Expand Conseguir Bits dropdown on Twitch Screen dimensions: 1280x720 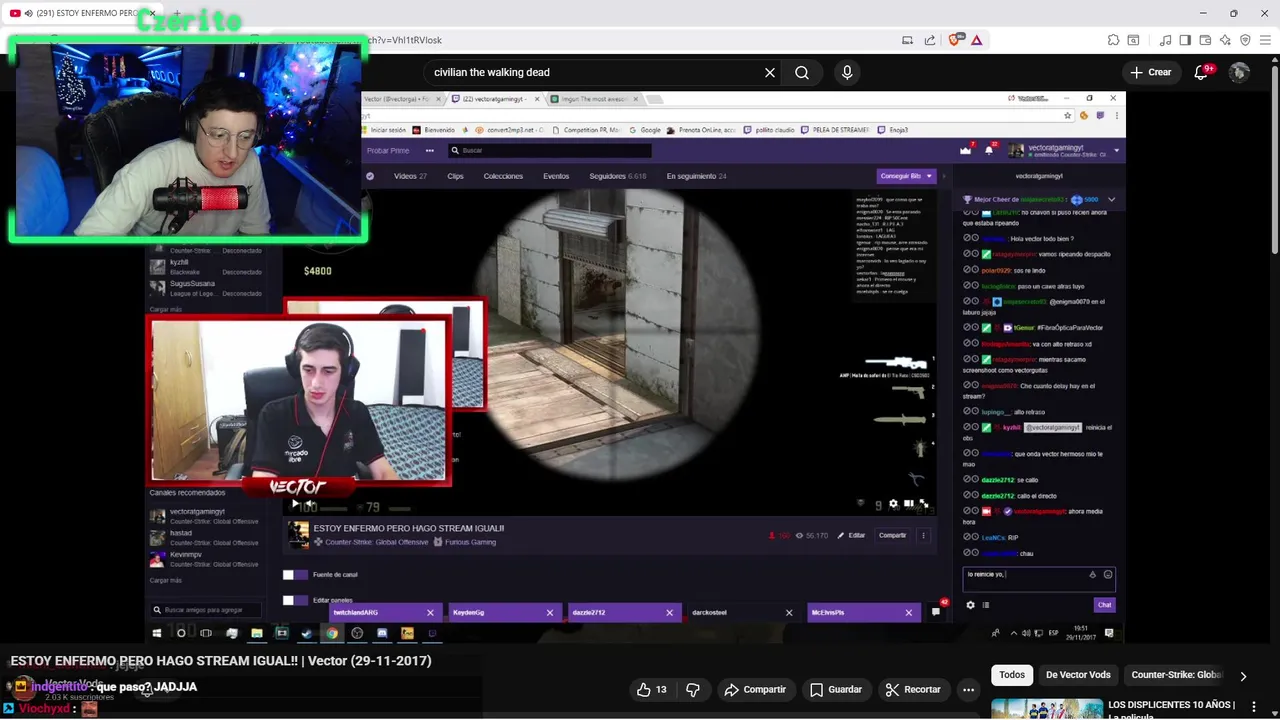pyautogui.click(x=929, y=176)
